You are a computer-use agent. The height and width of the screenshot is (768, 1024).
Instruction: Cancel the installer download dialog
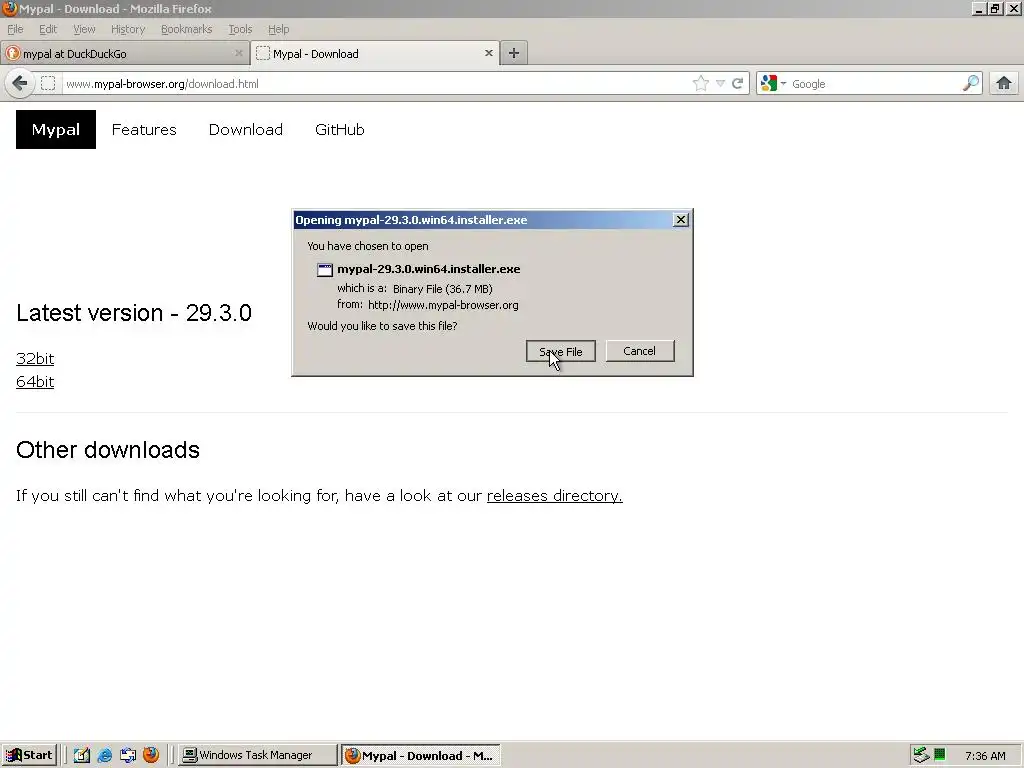[x=639, y=351]
